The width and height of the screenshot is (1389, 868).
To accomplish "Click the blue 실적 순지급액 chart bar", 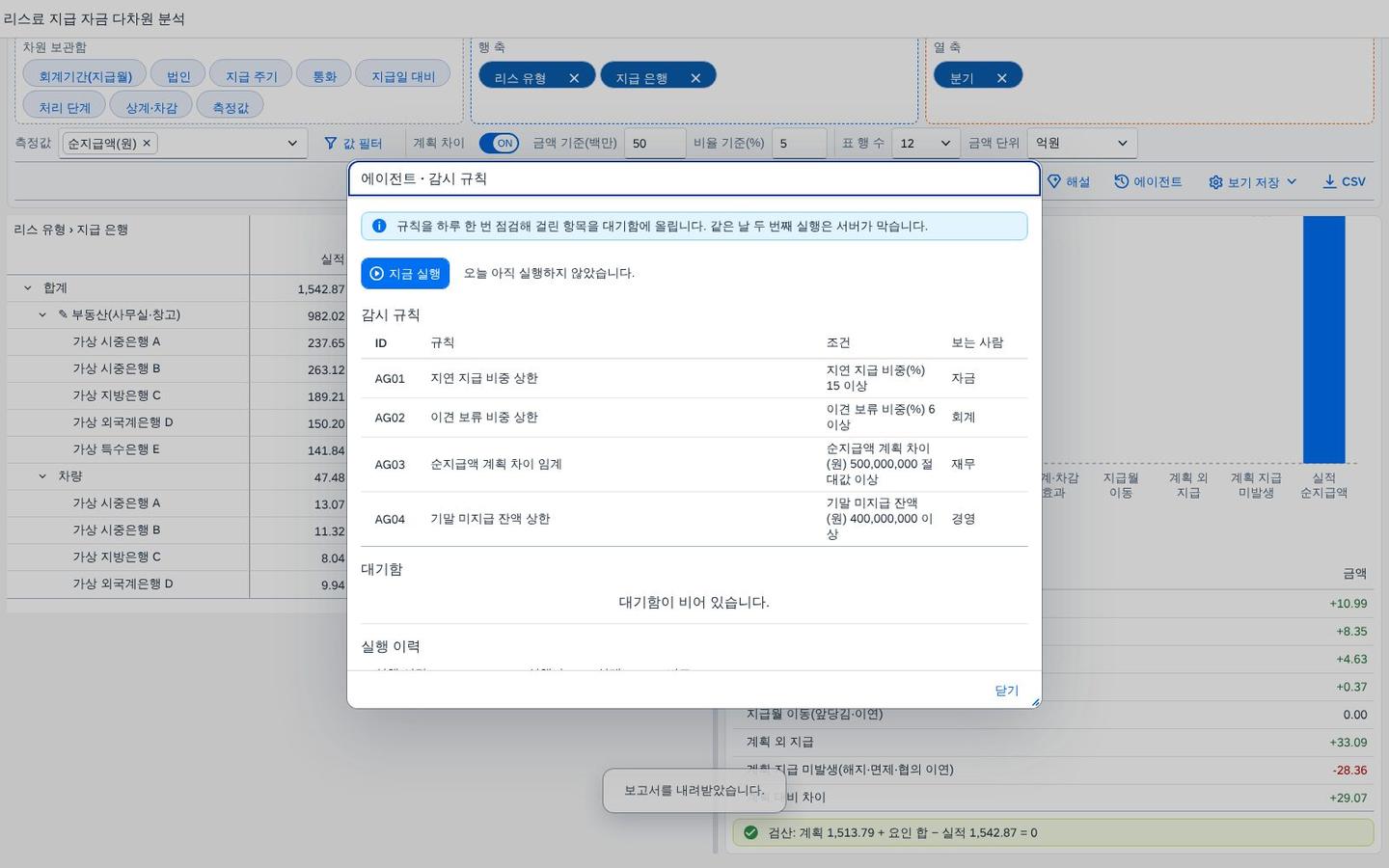I will (1323, 339).
